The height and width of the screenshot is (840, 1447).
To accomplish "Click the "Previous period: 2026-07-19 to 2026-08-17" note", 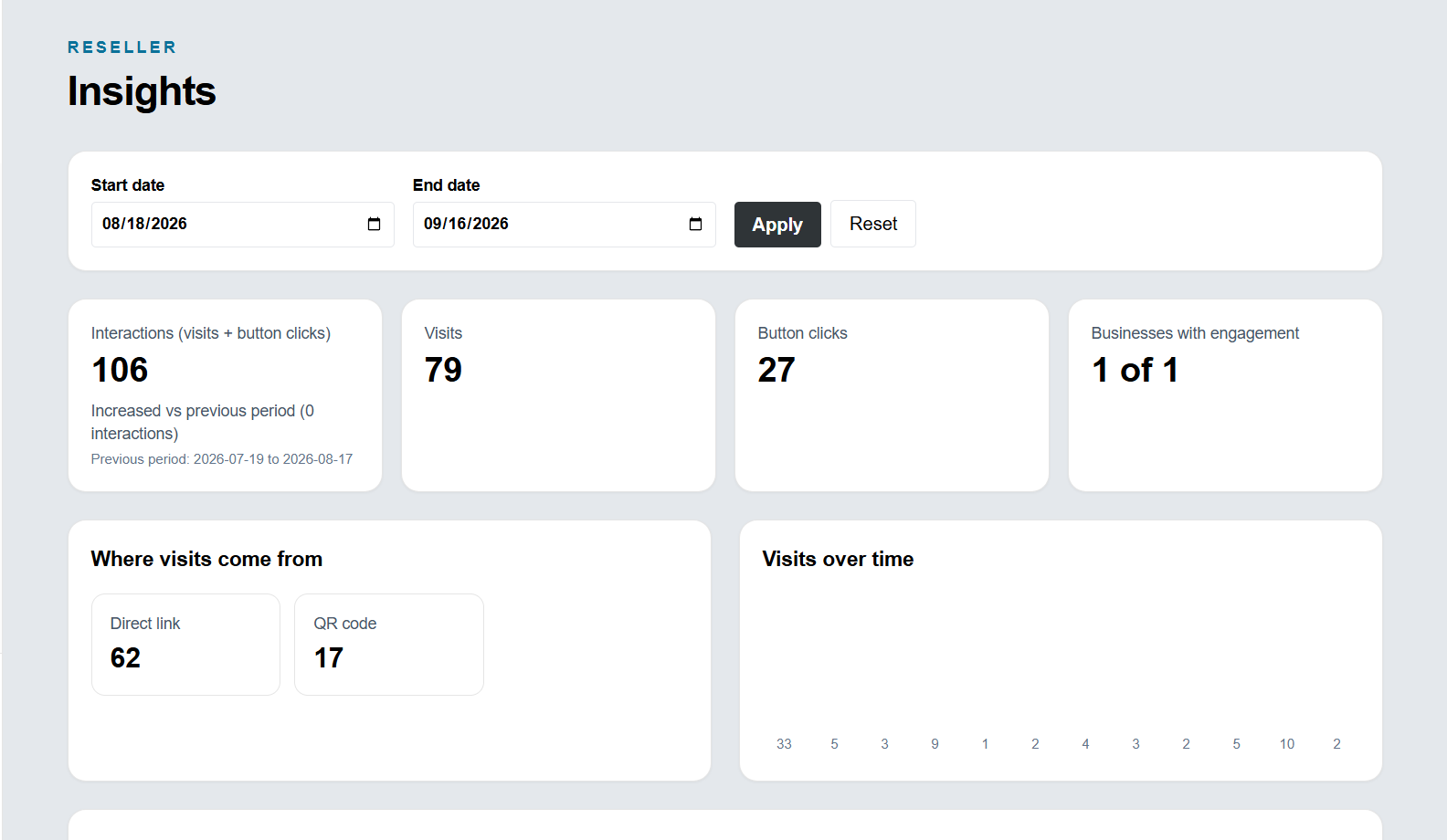I will click(x=222, y=459).
